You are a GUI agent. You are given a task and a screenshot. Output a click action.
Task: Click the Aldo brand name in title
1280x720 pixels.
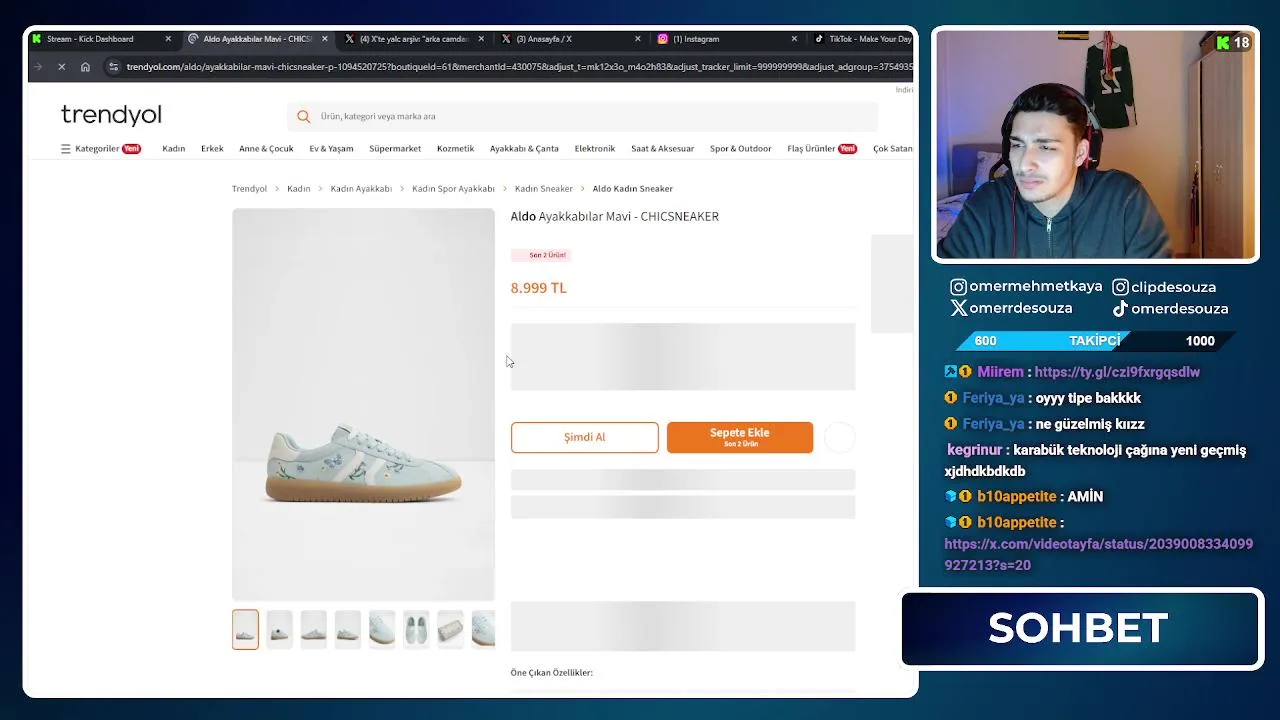point(523,216)
